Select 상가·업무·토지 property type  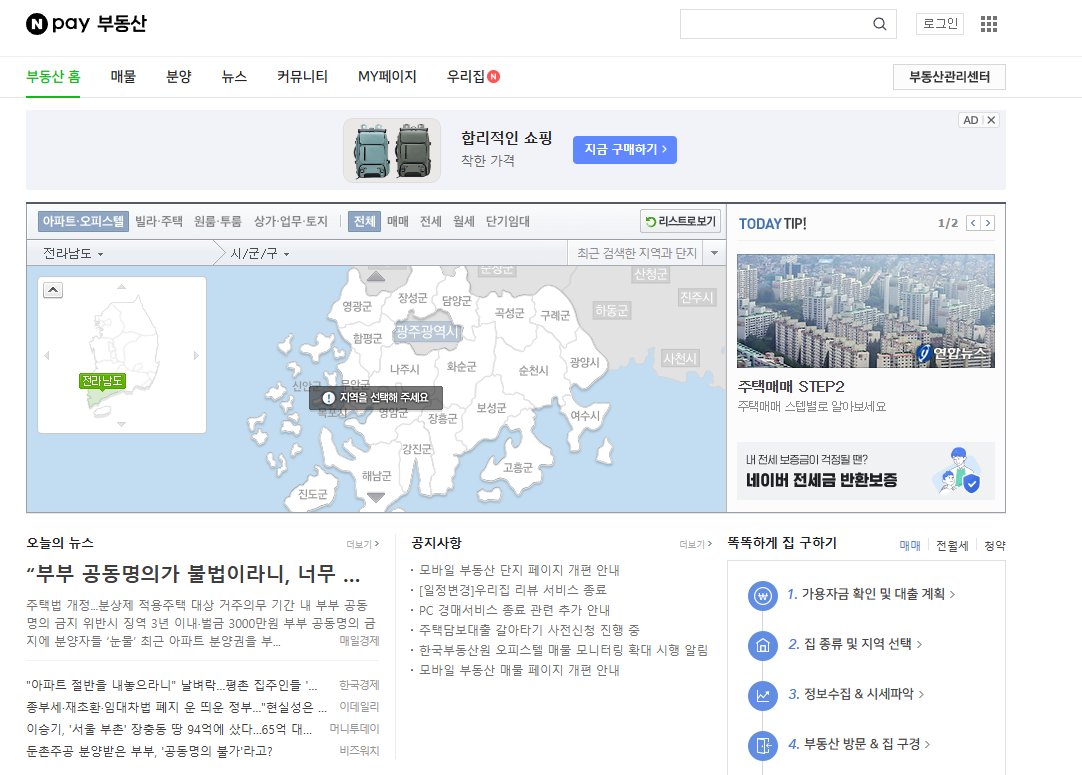click(291, 222)
